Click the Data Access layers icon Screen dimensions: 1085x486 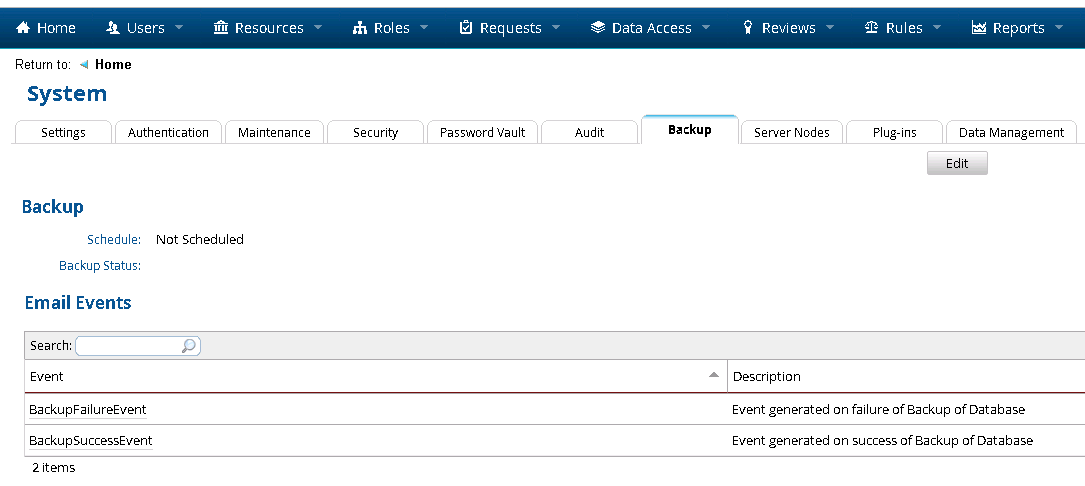[x=598, y=28]
